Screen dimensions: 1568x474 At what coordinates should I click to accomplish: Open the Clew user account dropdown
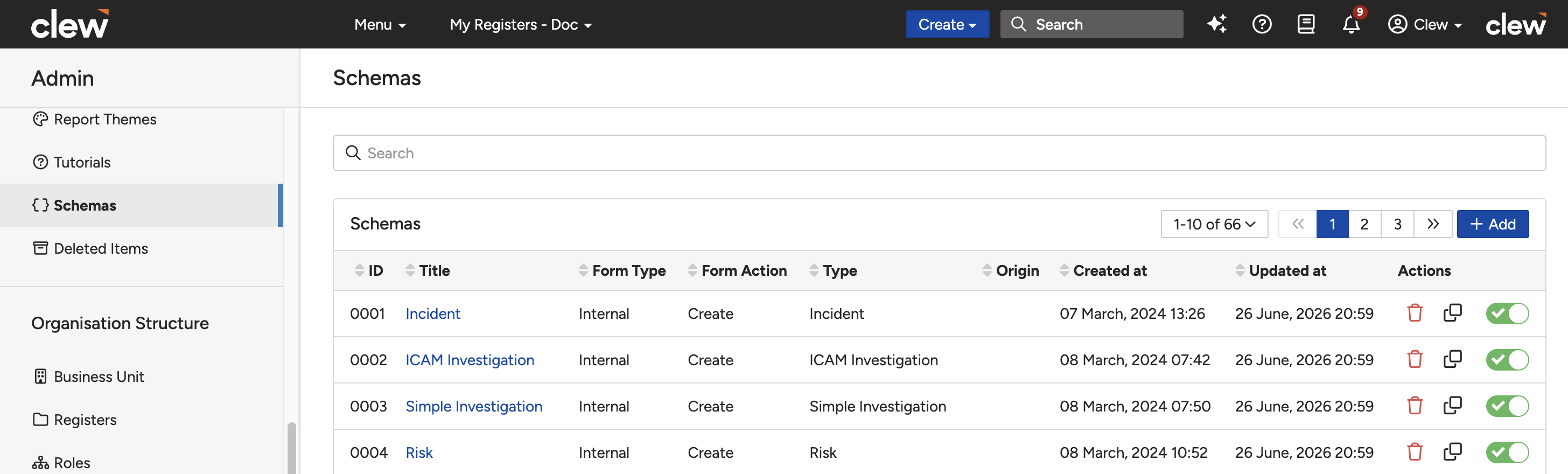pos(1424,24)
